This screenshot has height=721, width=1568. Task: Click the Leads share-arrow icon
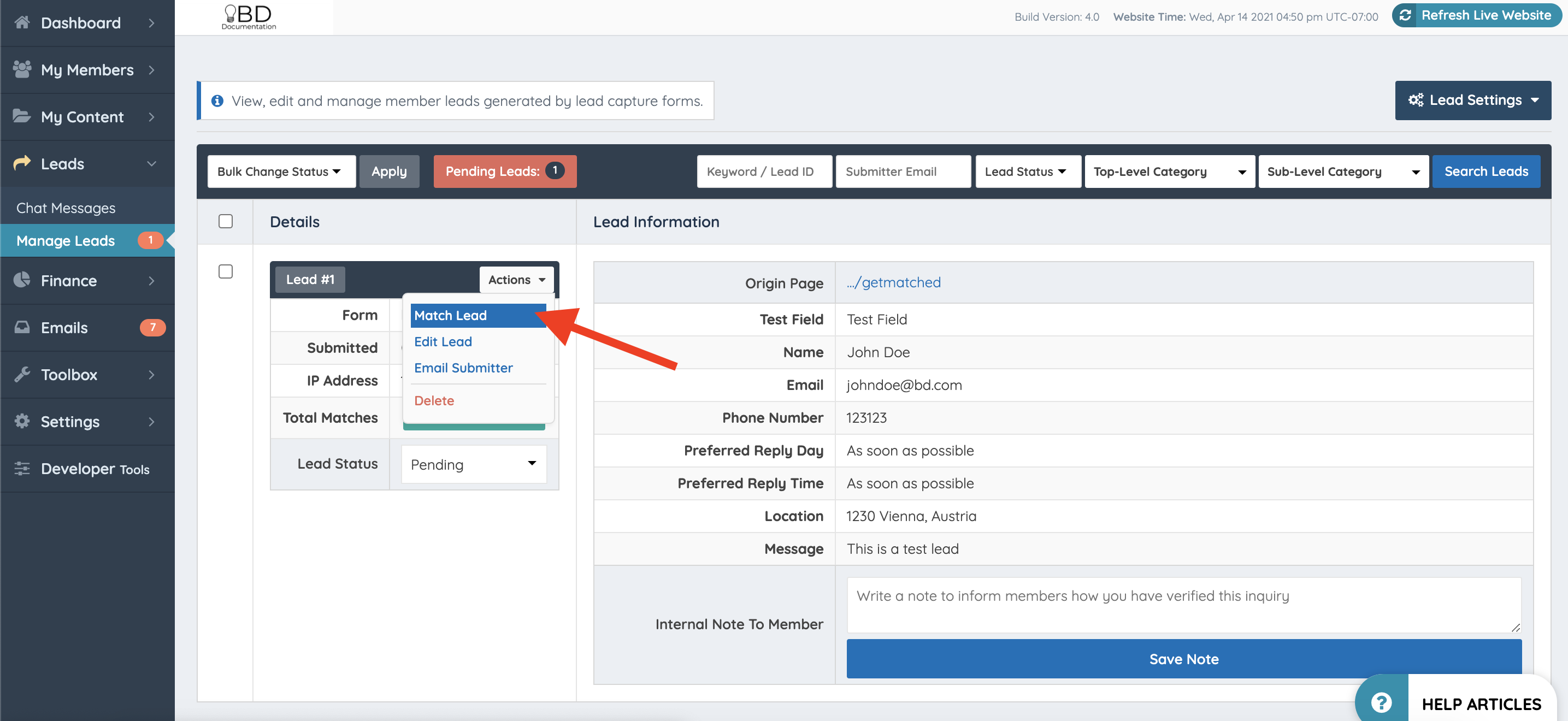click(22, 163)
